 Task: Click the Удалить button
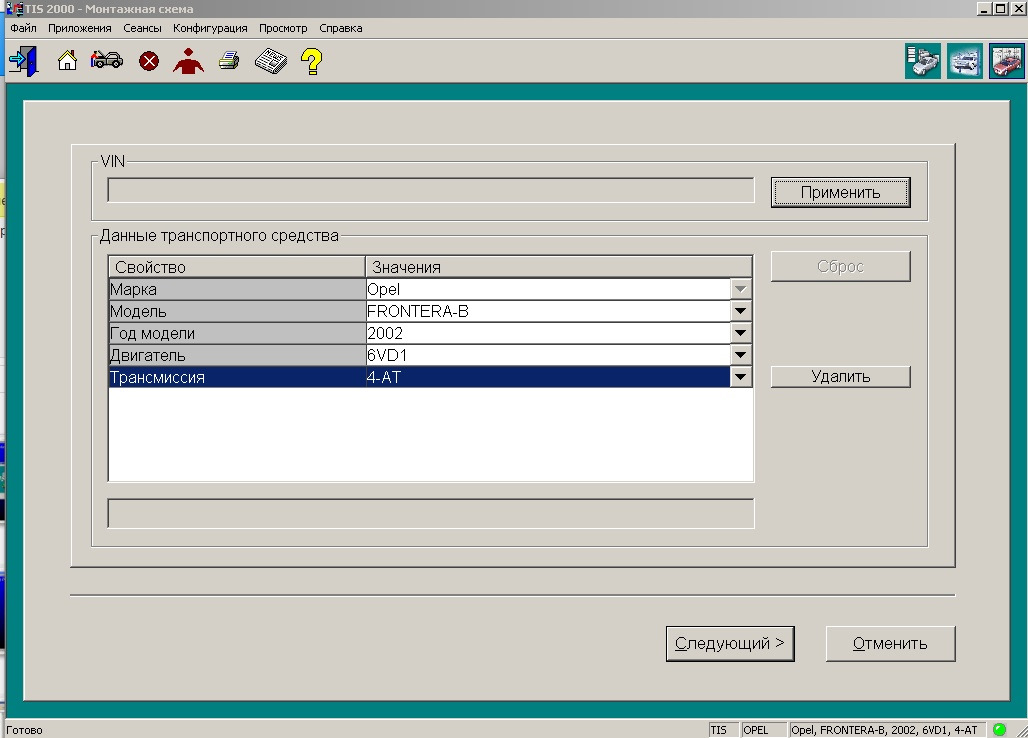pyautogui.click(x=840, y=377)
